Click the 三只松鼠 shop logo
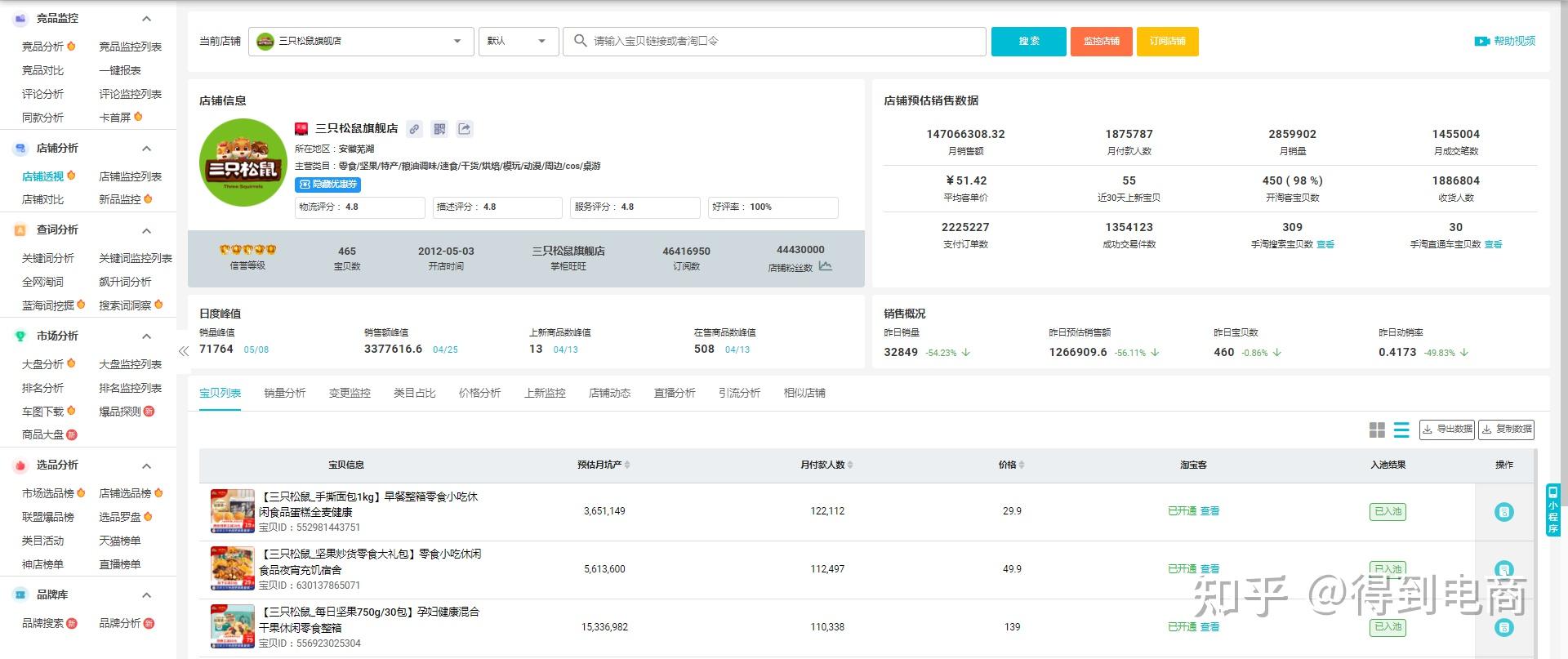 tap(243, 163)
